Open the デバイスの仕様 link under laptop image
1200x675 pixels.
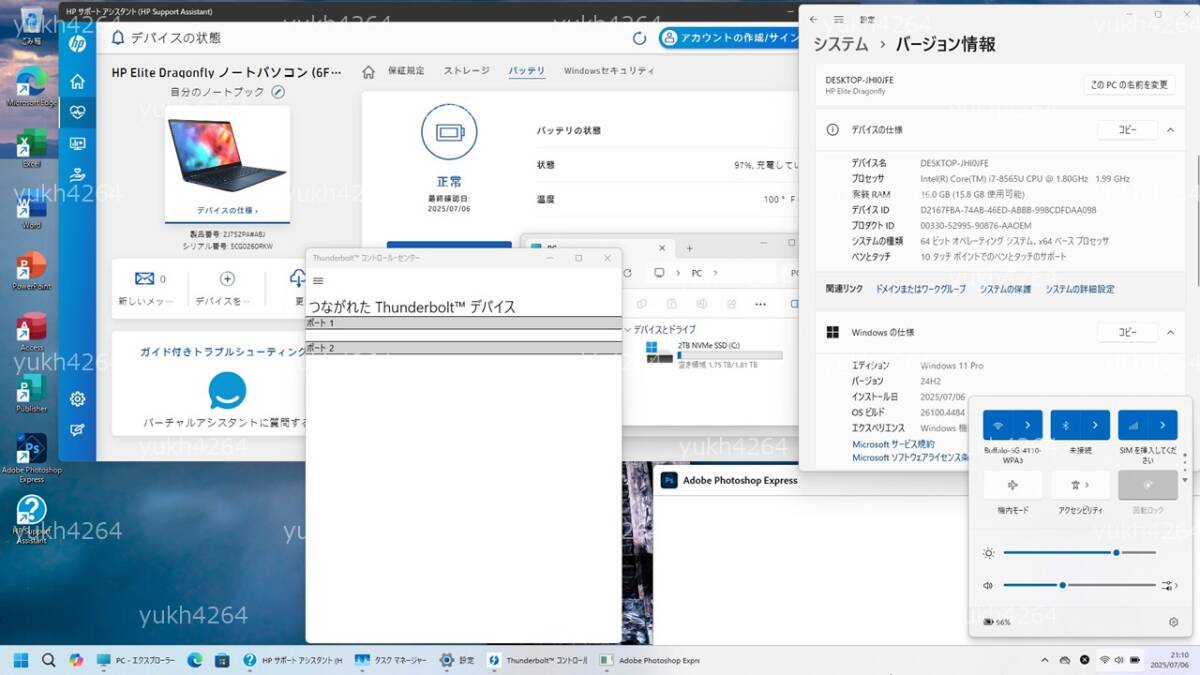point(227,211)
